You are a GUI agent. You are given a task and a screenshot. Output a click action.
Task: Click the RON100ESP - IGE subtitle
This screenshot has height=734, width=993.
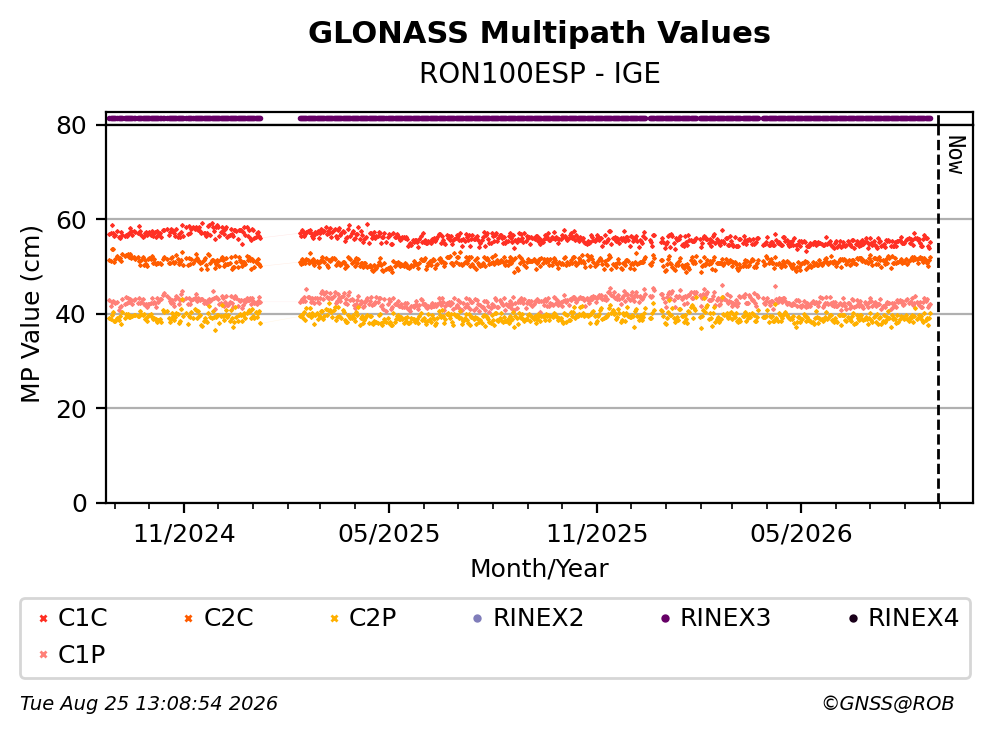pos(540,73)
